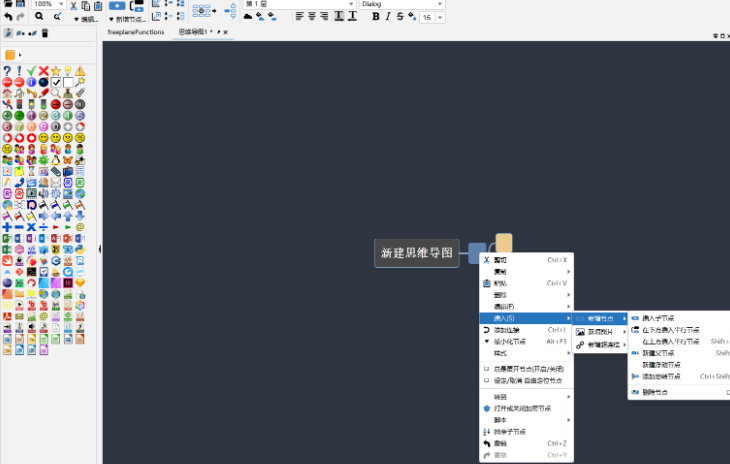Click the Bold formatting button
730x464 pixels.
point(376,17)
